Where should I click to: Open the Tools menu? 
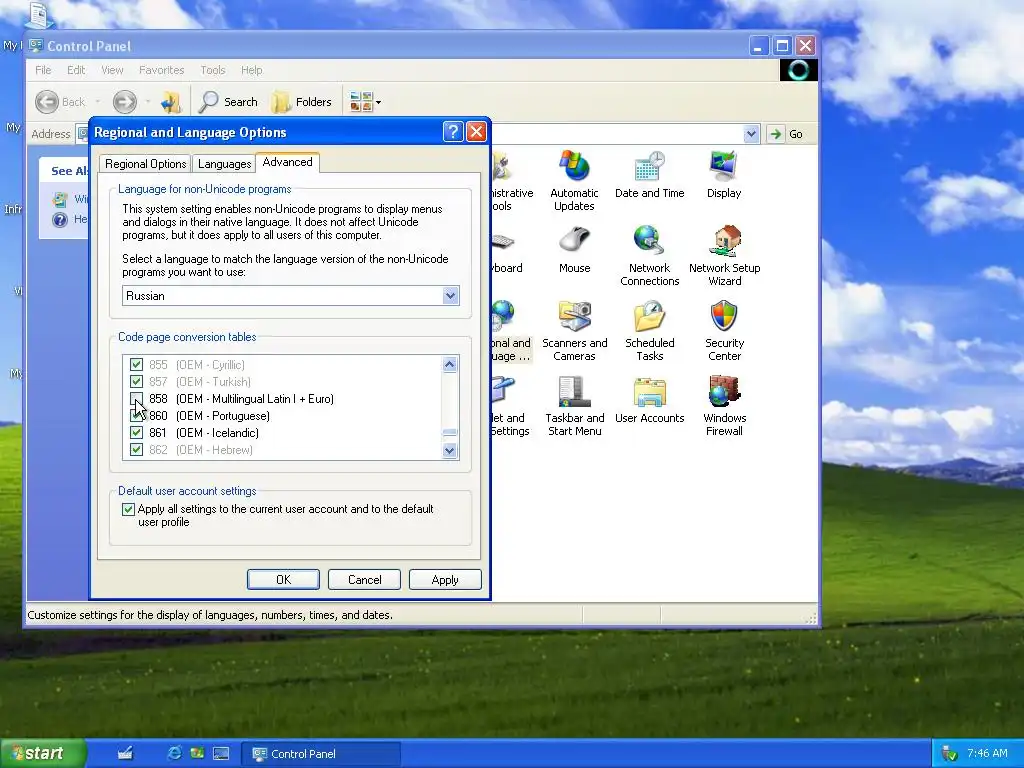(213, 70)
